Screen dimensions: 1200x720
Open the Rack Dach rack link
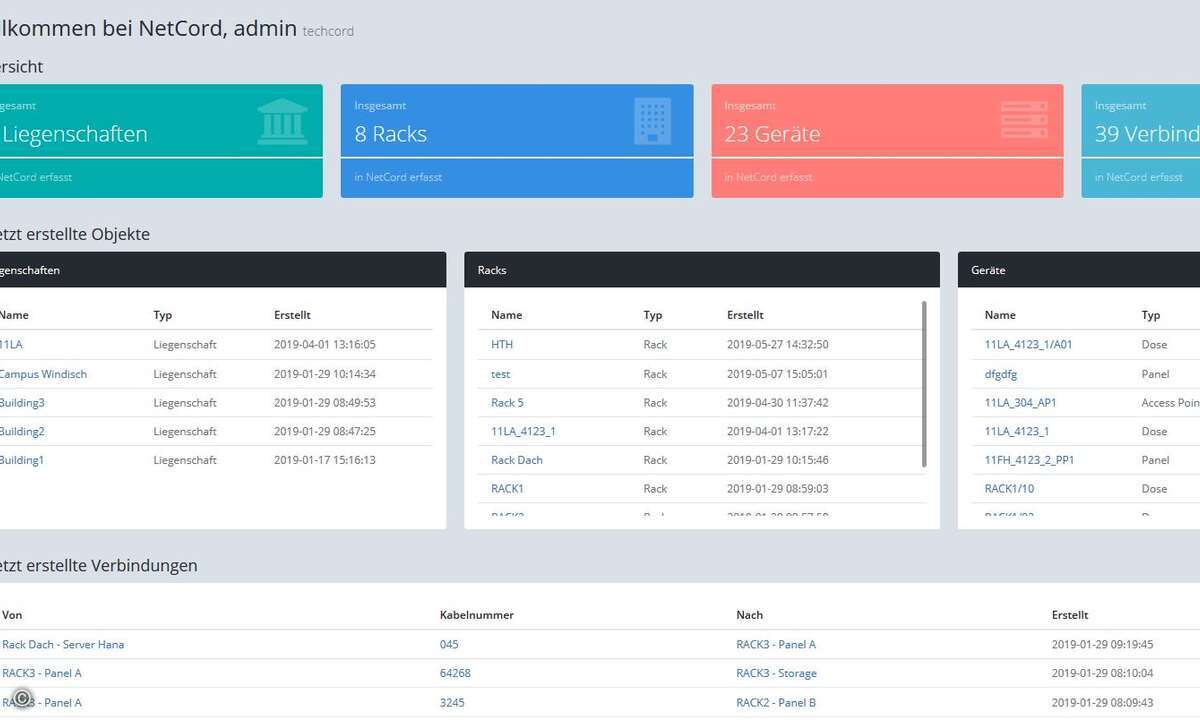pos(517,460)
